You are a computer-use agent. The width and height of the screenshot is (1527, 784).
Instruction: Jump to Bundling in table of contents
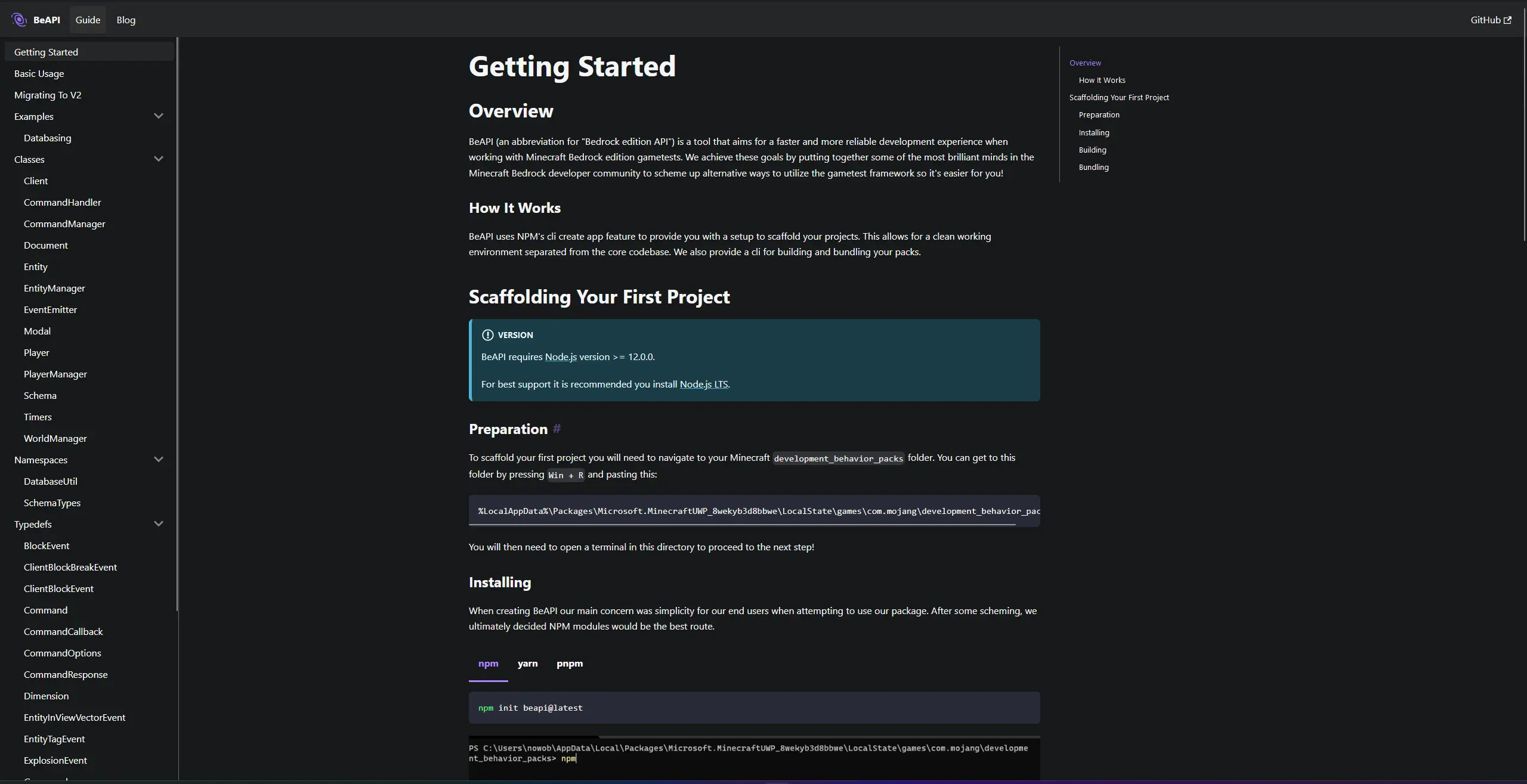click(1093, 168)
